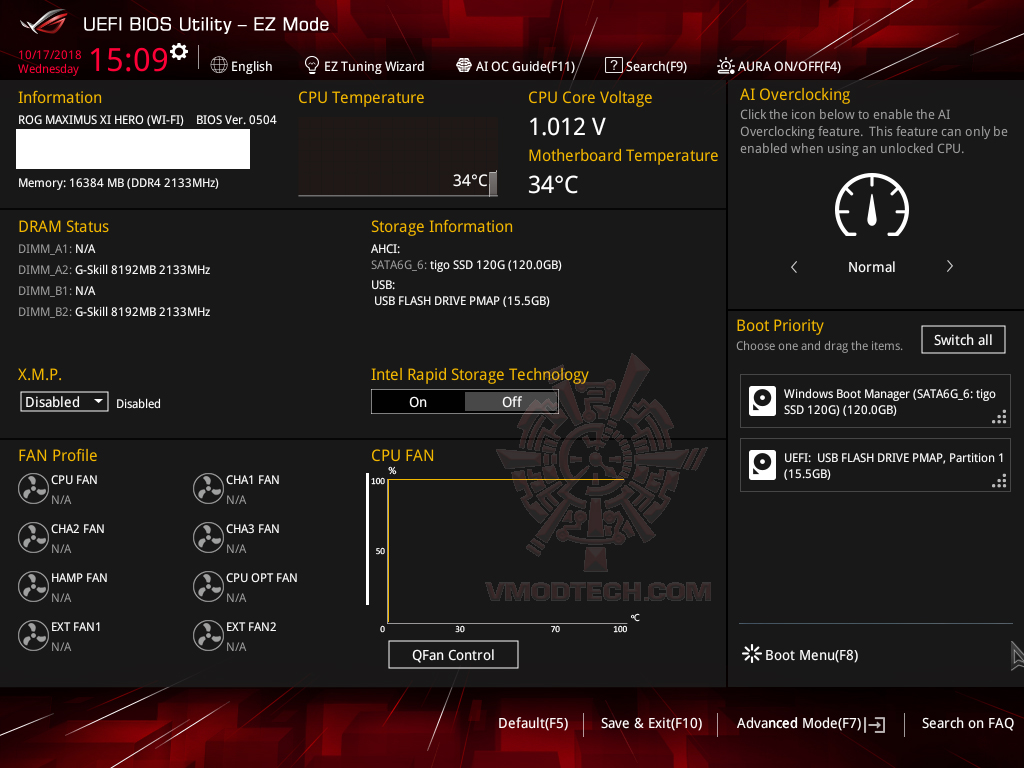Screen dimensions: 1024x768
Task: Click the Windows Boot Manager disk icon
Action: pyautogui.click(x=762, y=401)
